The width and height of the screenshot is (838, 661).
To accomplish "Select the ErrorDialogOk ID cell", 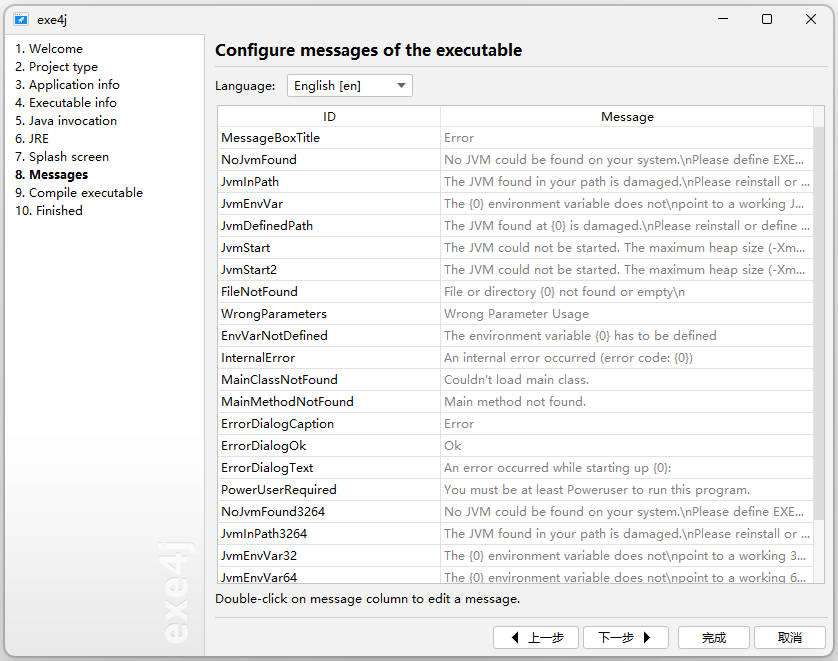I will tap(329, 446).
